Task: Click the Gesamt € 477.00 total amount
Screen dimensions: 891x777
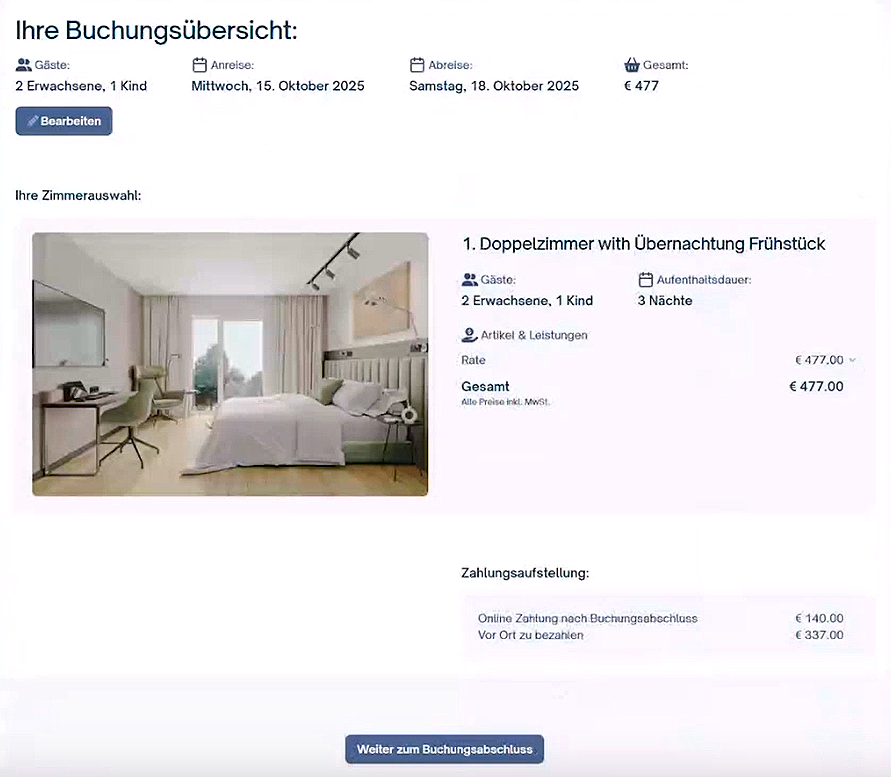Action: tap(816, 387)
